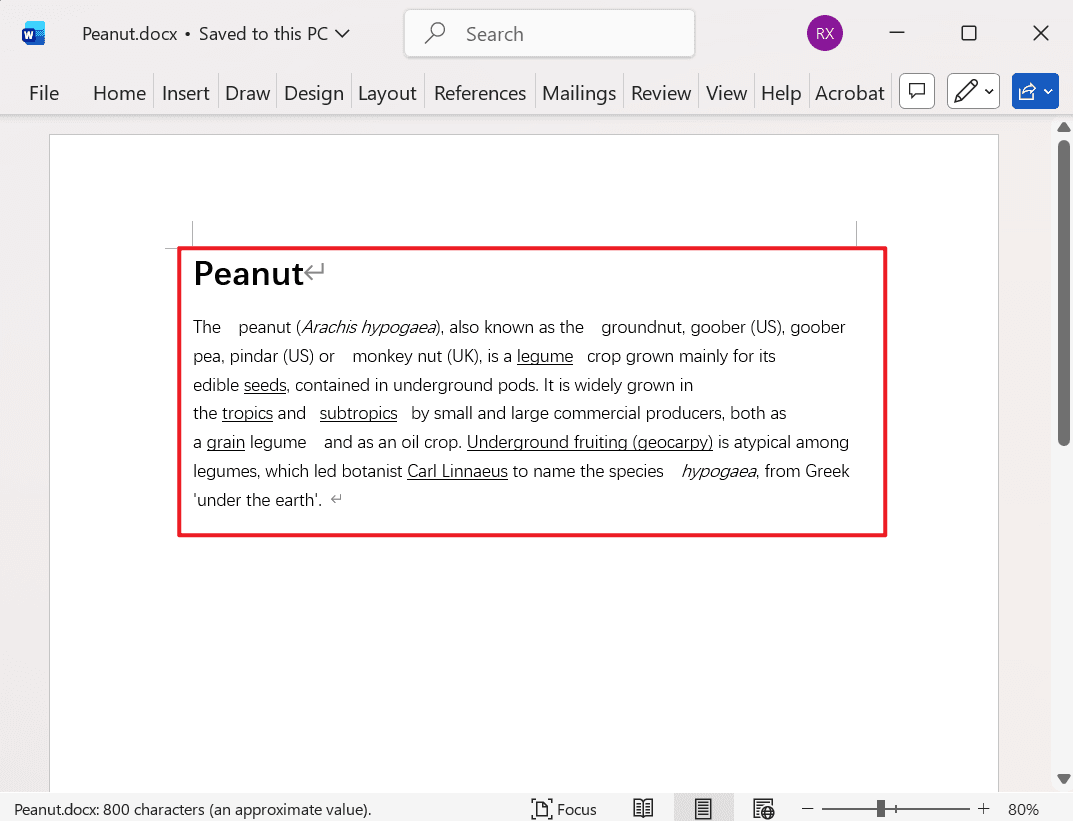
Task: Follow the subtropics hyperlink
Action: pyautogui.click(x=358, y=413)
